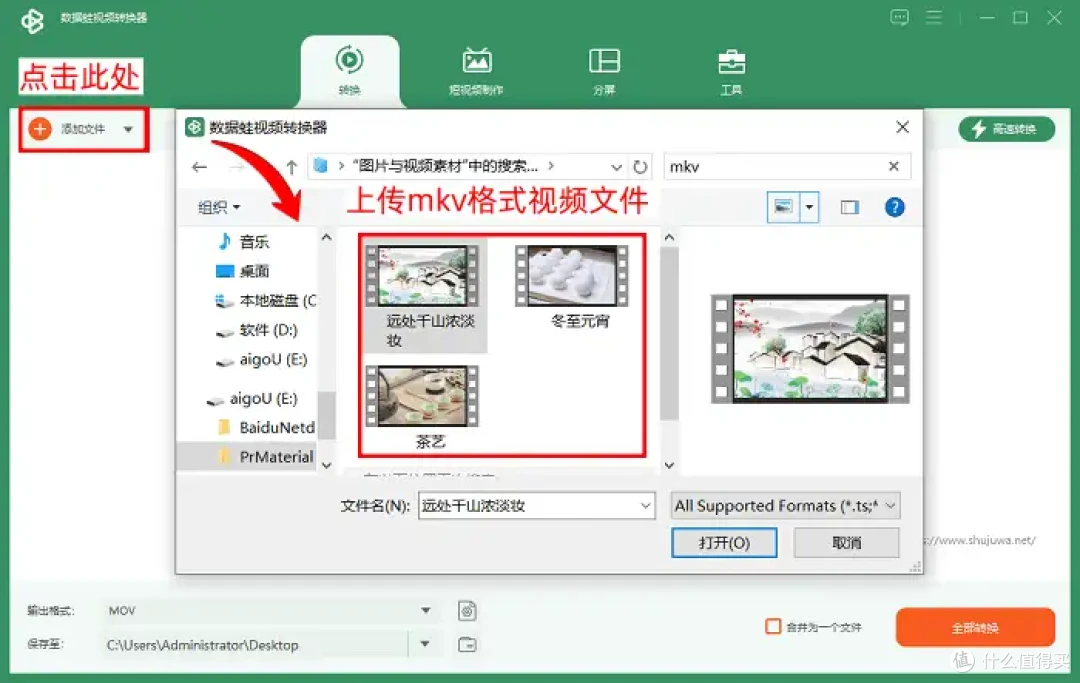Select Desktop in the navigation tree
Viewport: 1080px width, 683px height.
coord(242,271)
